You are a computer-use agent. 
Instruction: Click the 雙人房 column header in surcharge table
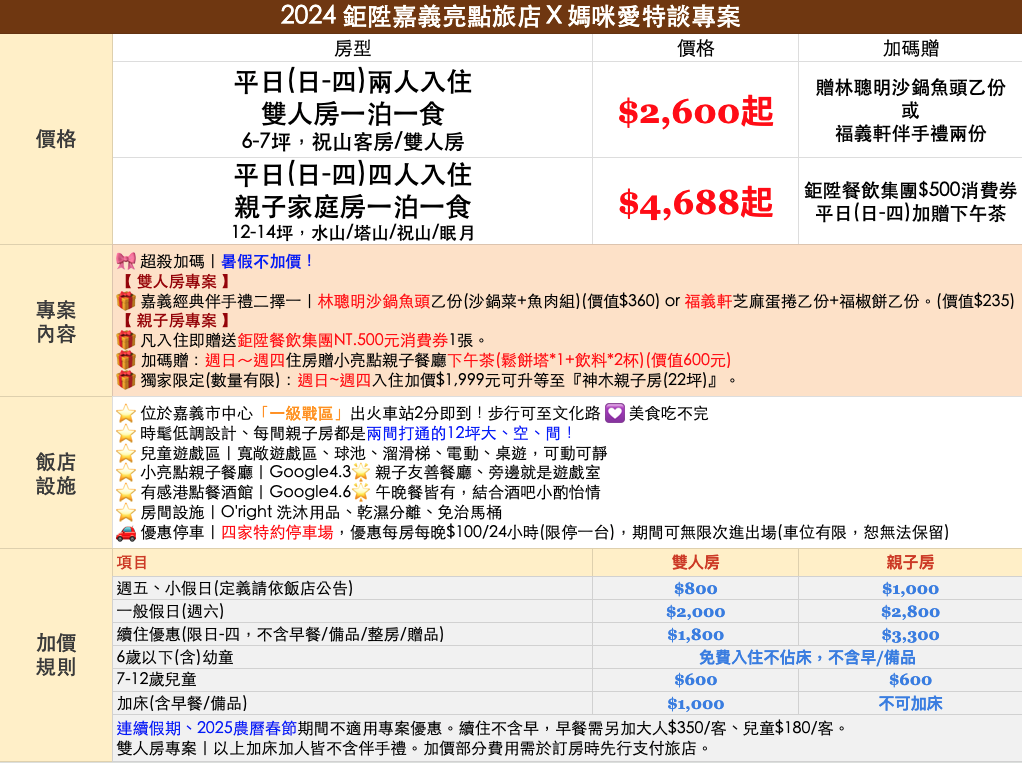tap(695, 563)
